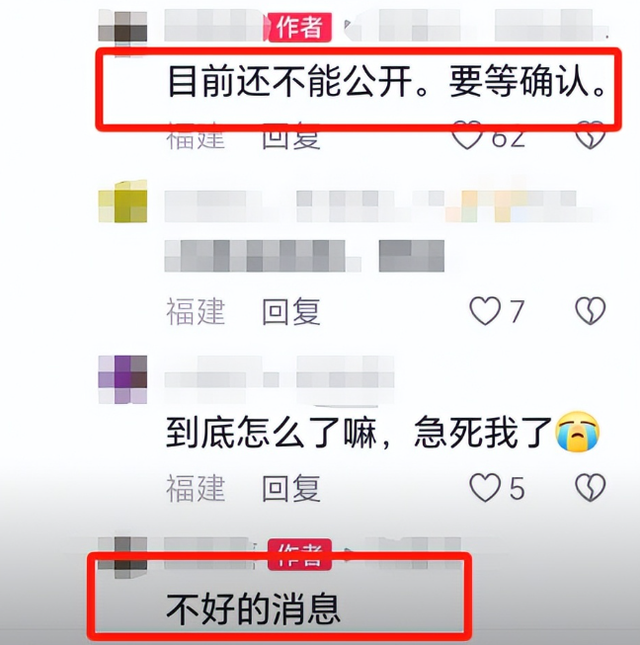Like the '到底怎么了嘛' comment
This screenshot has width=640, height=645.
coord(485,487)
